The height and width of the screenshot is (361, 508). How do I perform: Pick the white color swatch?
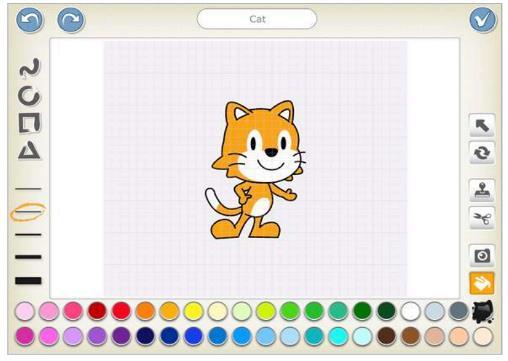411,311
